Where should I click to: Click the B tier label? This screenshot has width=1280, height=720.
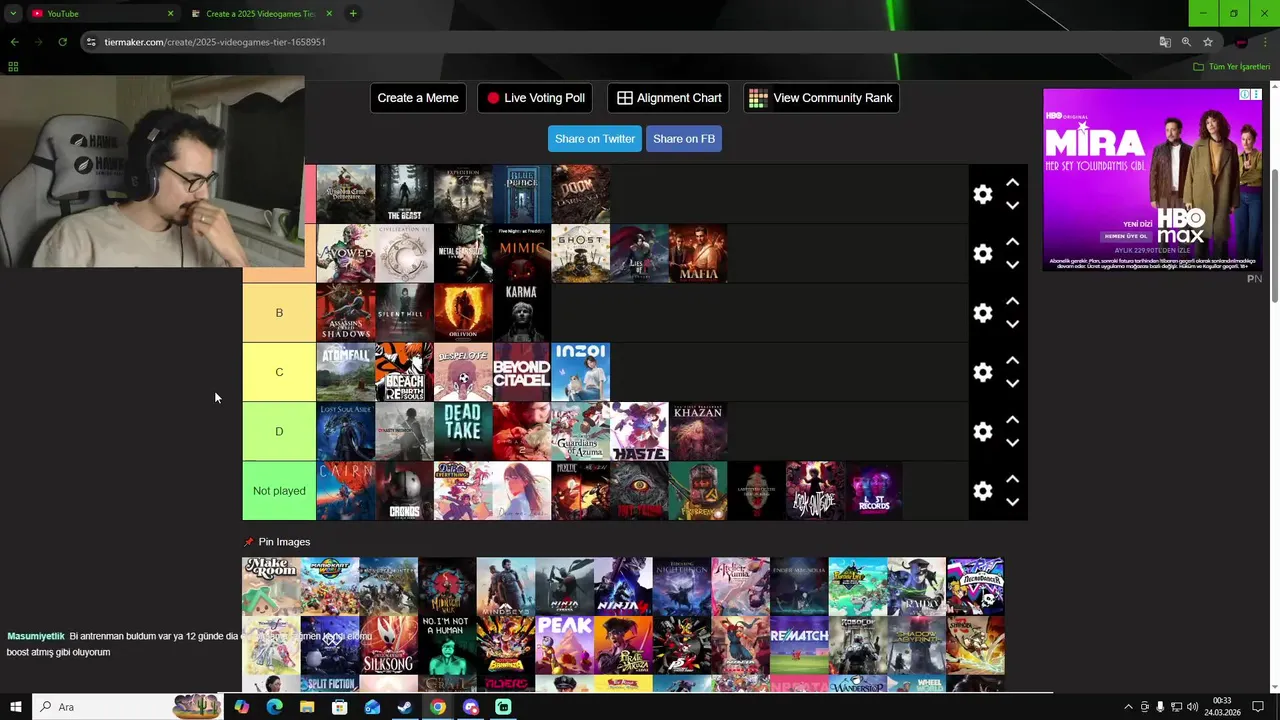pyautogui.click(x=279, y=313)
